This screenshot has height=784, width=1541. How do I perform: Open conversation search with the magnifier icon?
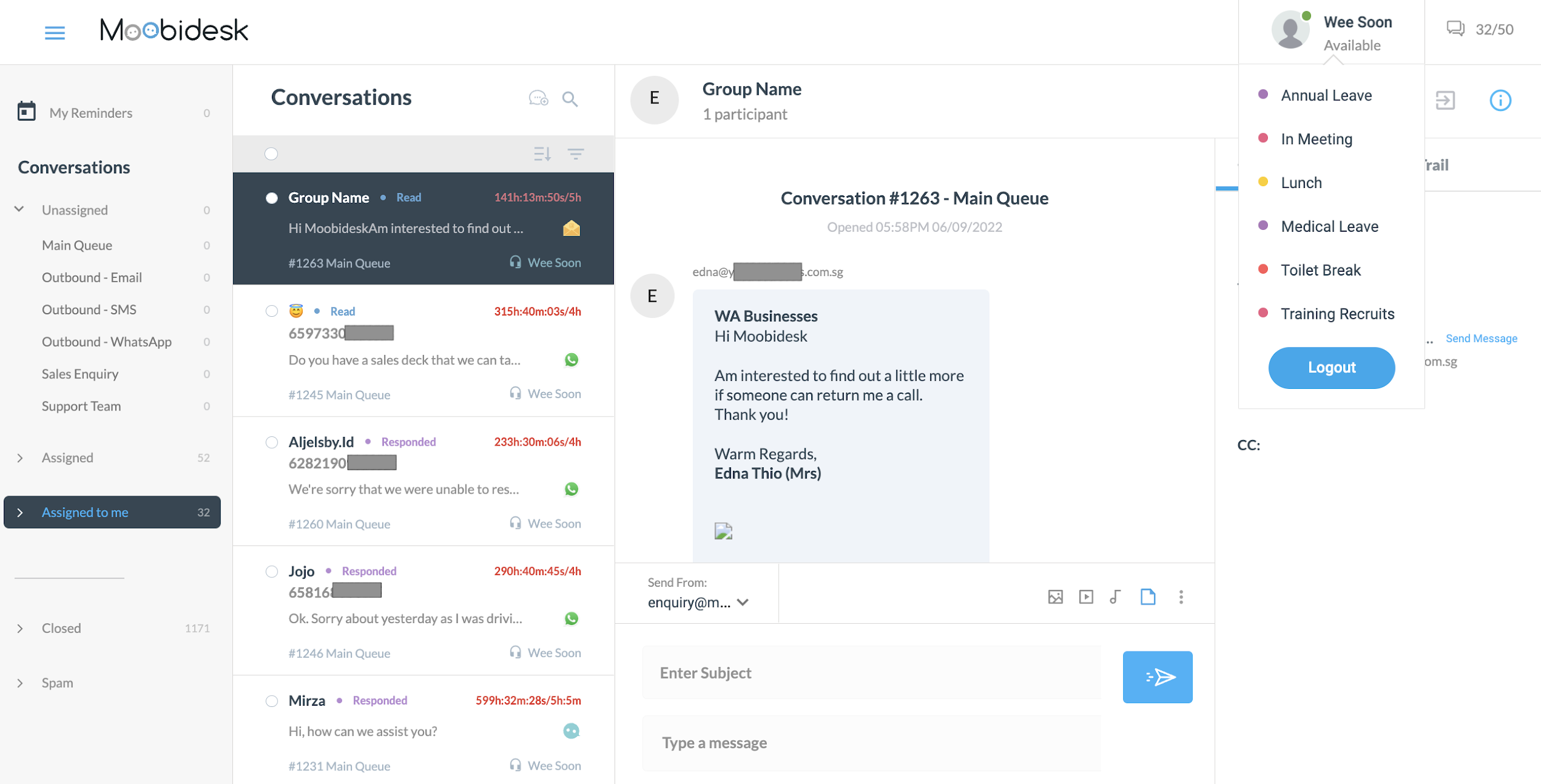[570, 99]
